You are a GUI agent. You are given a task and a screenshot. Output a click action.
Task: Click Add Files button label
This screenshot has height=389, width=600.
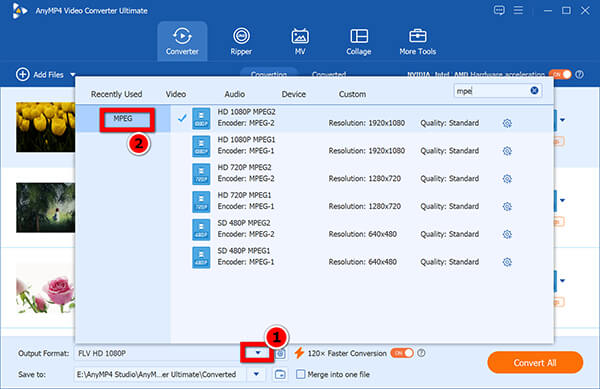pyautogui.click(x=48, y=75)
